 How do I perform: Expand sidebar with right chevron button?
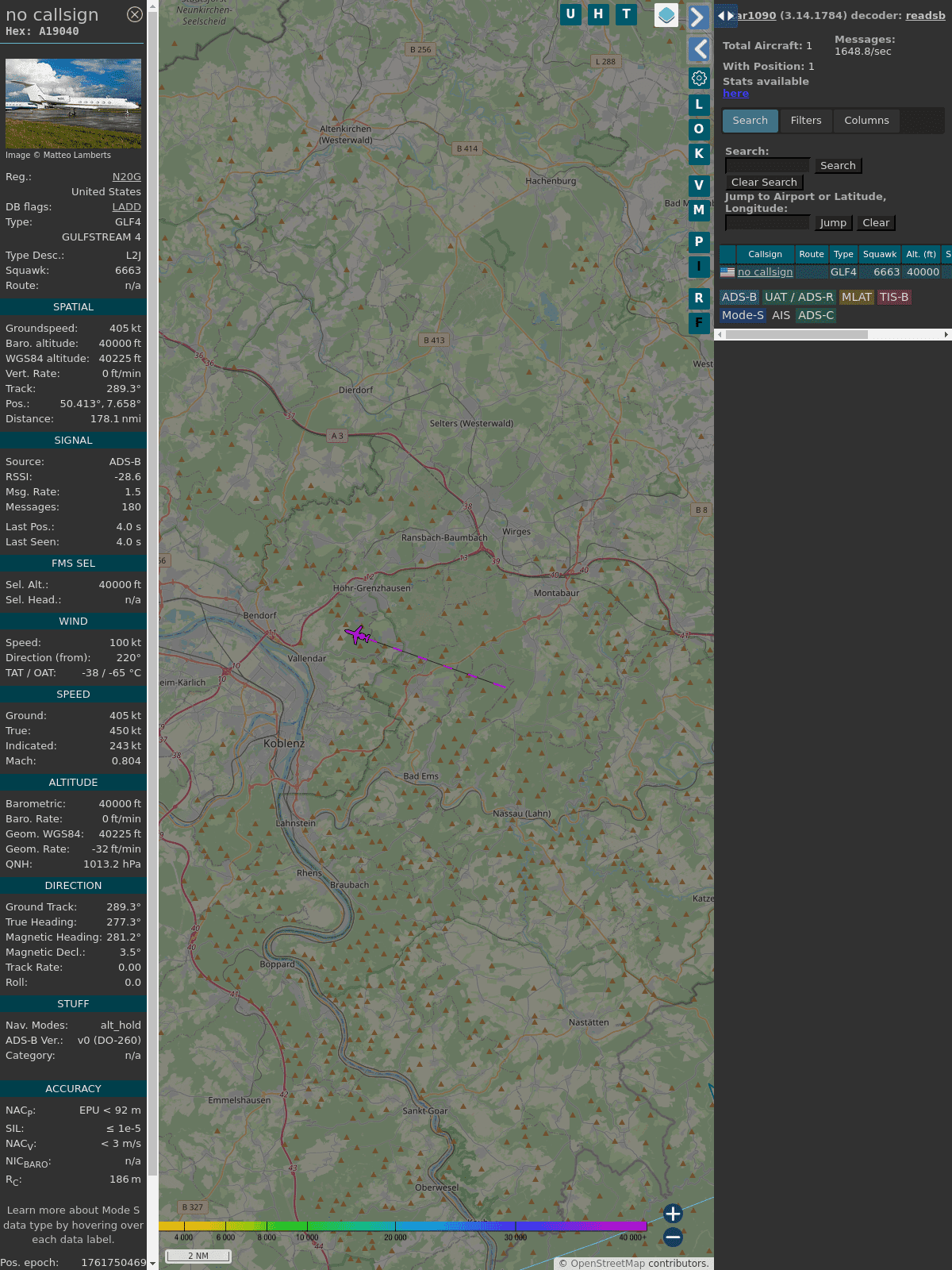pyautogui.click(x=698, y=17)
